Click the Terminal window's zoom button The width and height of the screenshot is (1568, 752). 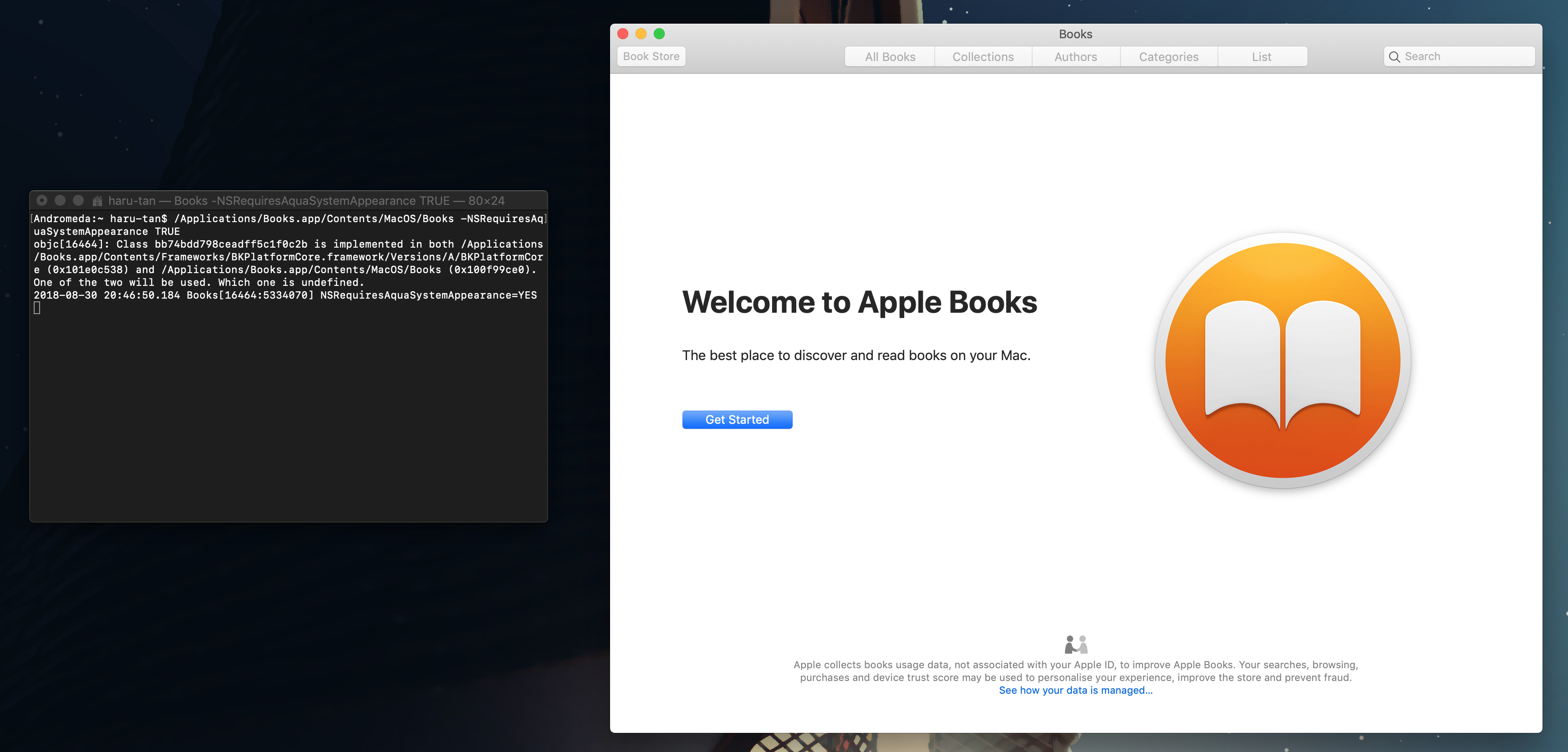[x=78, y=200]
